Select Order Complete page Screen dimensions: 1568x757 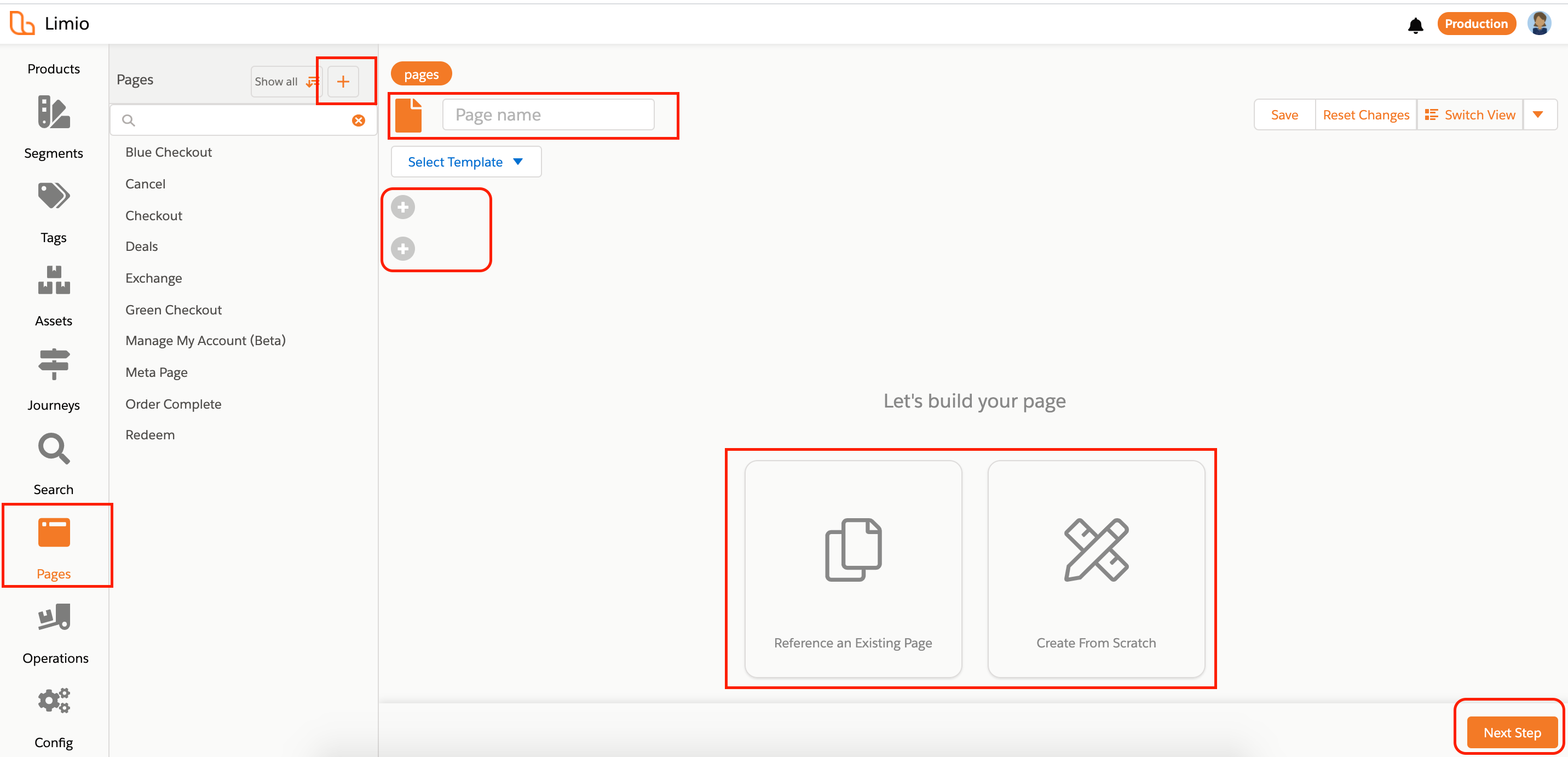pos(174,404)
